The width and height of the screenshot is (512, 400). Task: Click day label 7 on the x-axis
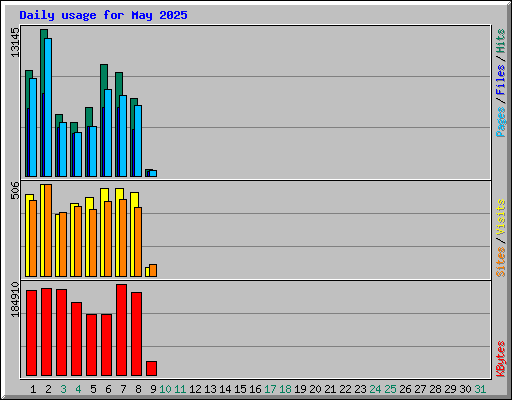click(x=123, y=389)
